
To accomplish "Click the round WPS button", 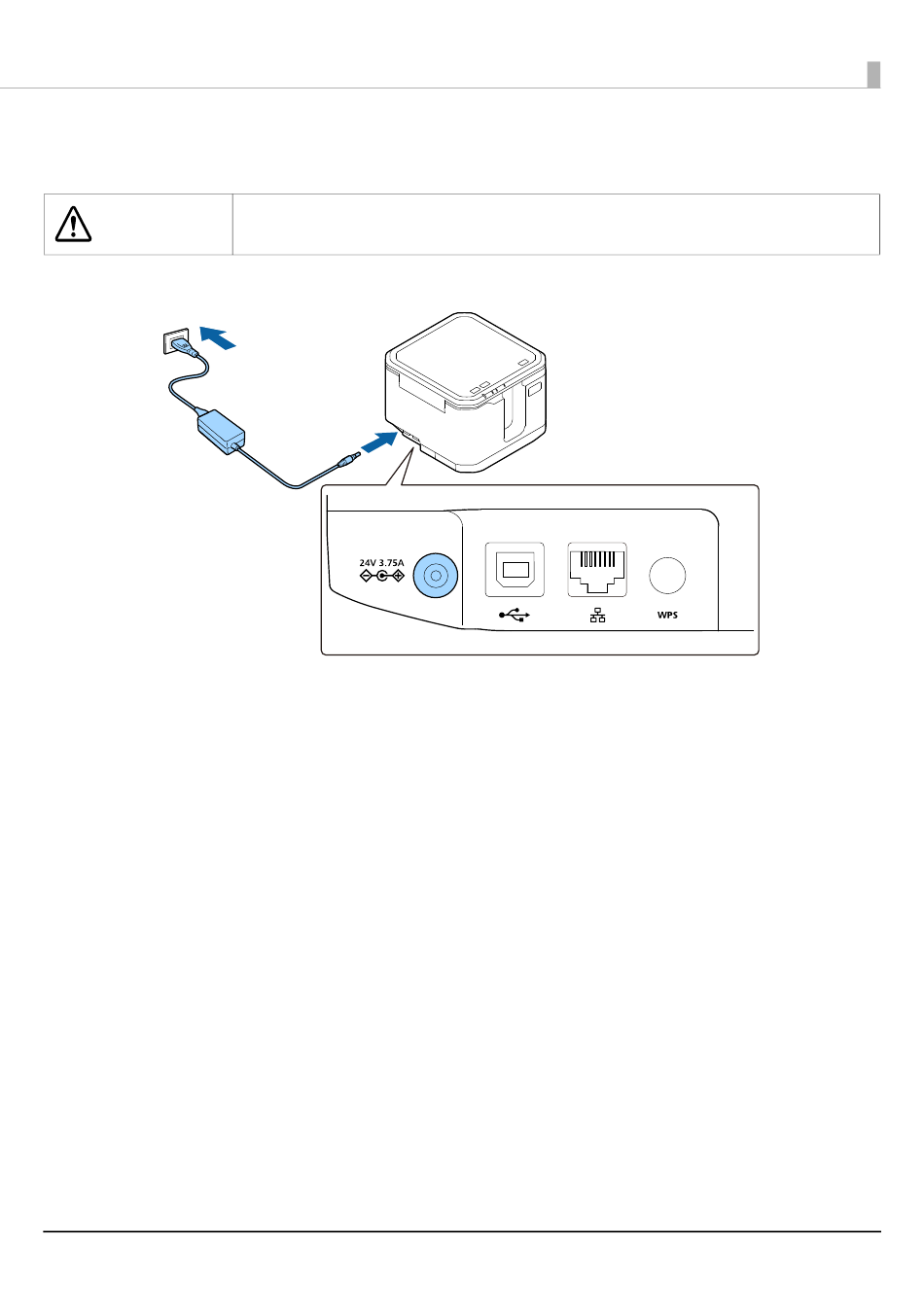I will point(667,575).
